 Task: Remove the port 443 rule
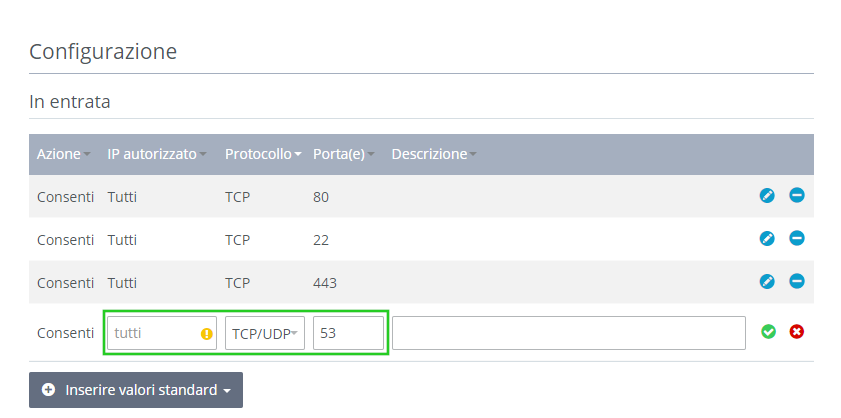tap(796, 281)
